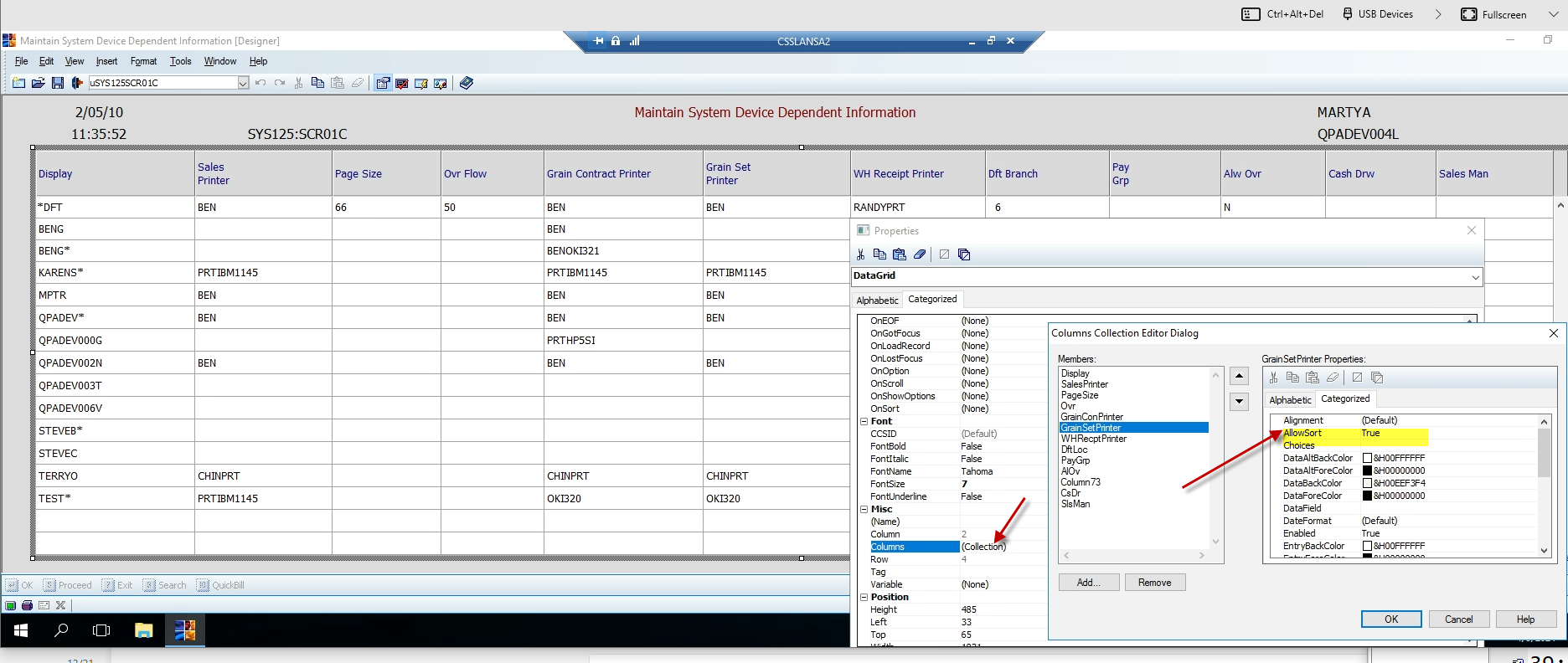Click the Save icon in main toolbar
This screenshot has height=663, width=1568.
coord(58,83)
